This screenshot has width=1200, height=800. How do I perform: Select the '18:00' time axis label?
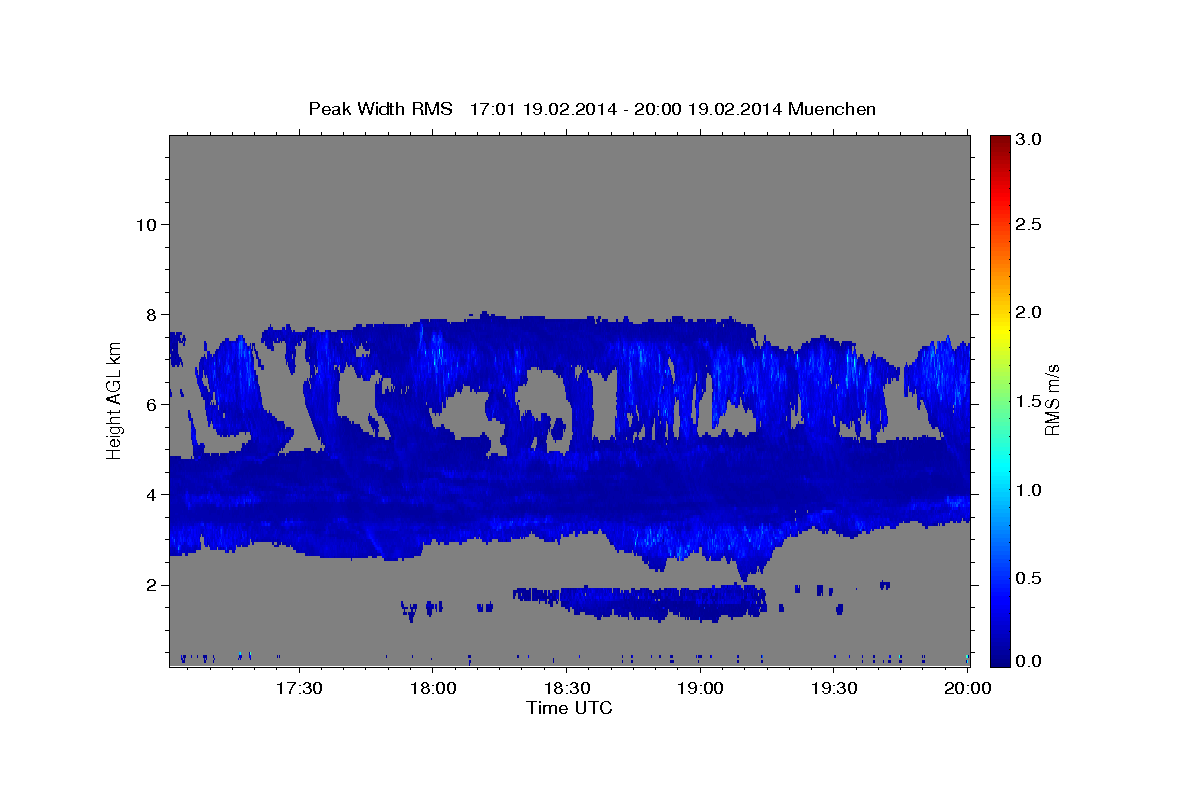pos(433,688)
